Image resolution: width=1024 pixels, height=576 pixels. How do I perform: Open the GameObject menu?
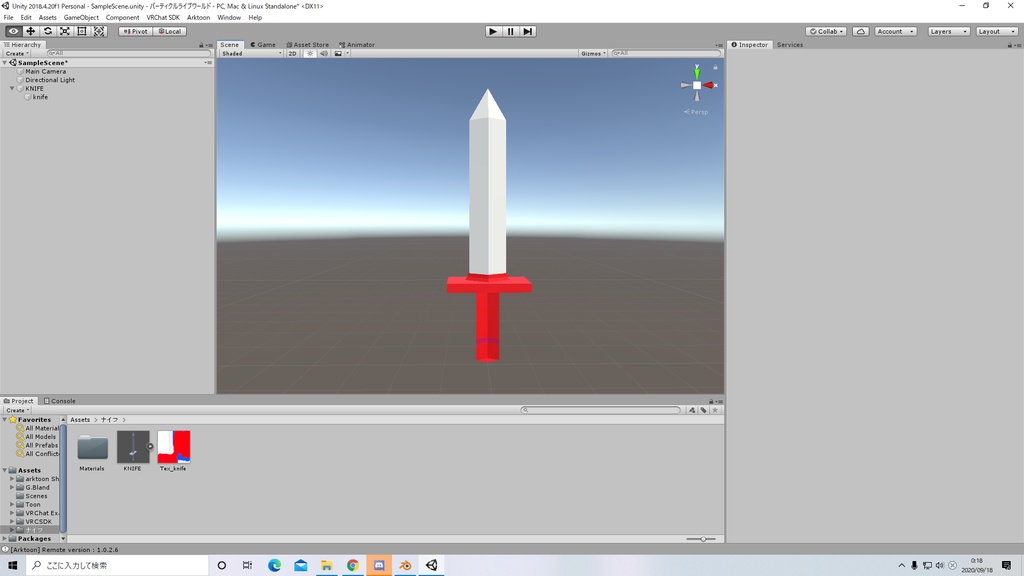(x=81, y=18)
